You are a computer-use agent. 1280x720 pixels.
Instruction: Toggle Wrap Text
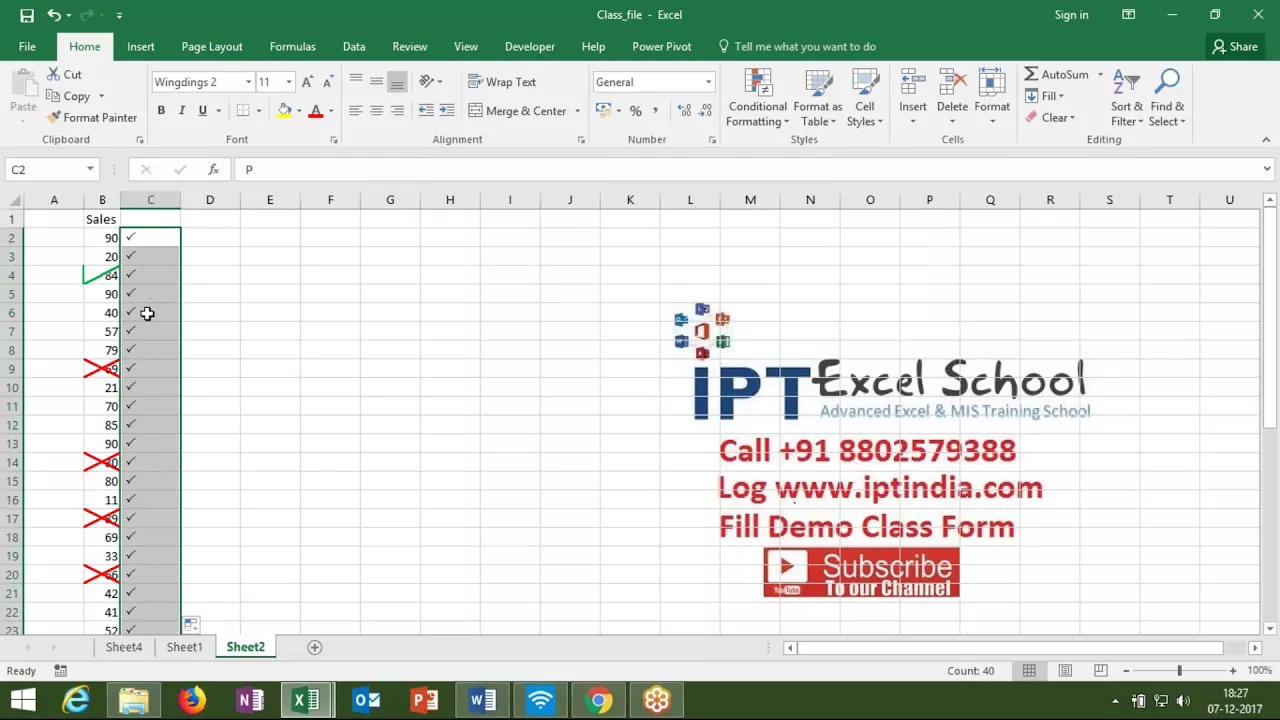502,82
